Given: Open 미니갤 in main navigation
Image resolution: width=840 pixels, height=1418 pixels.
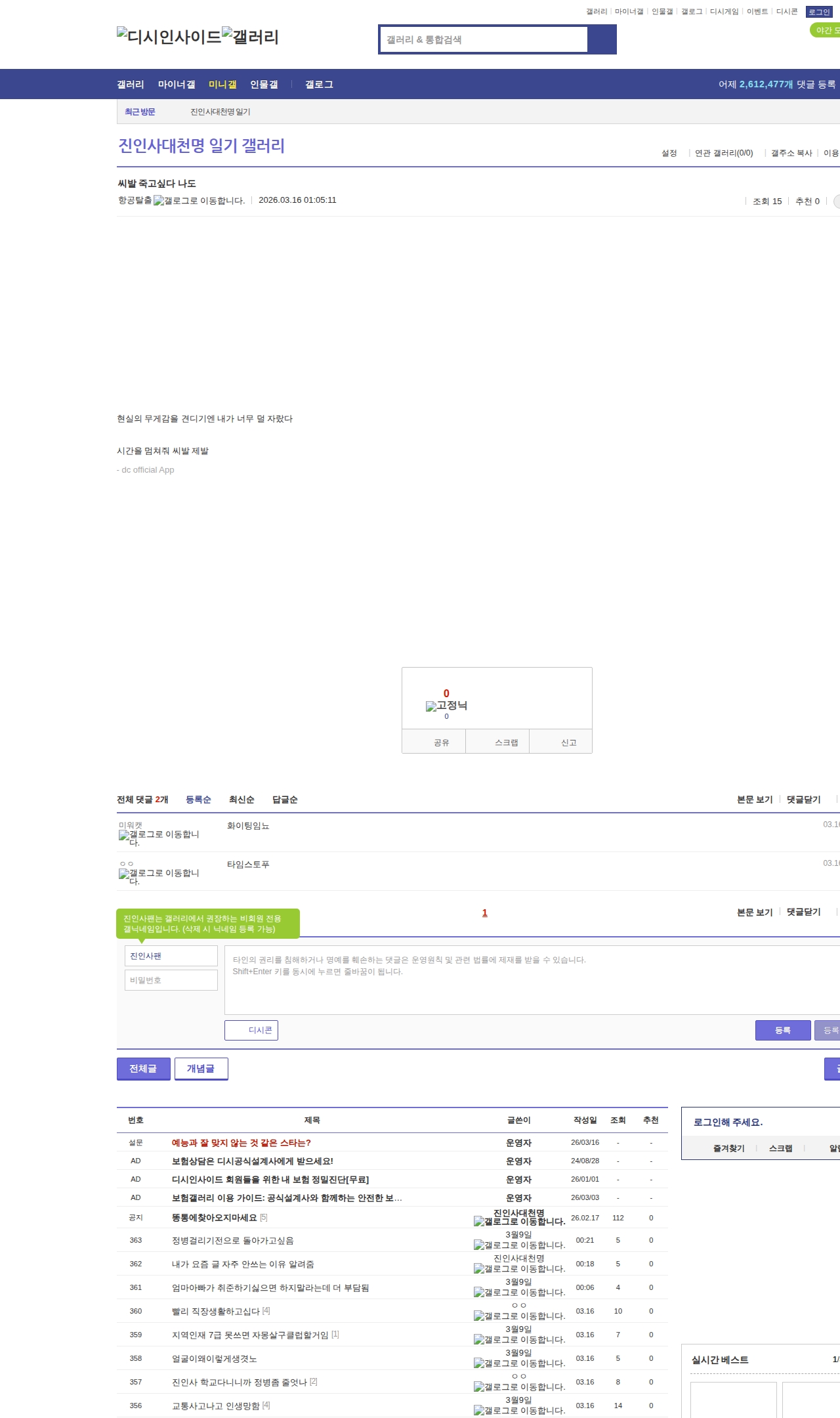Looking at the screenshot, I should [x=222, y=85].
